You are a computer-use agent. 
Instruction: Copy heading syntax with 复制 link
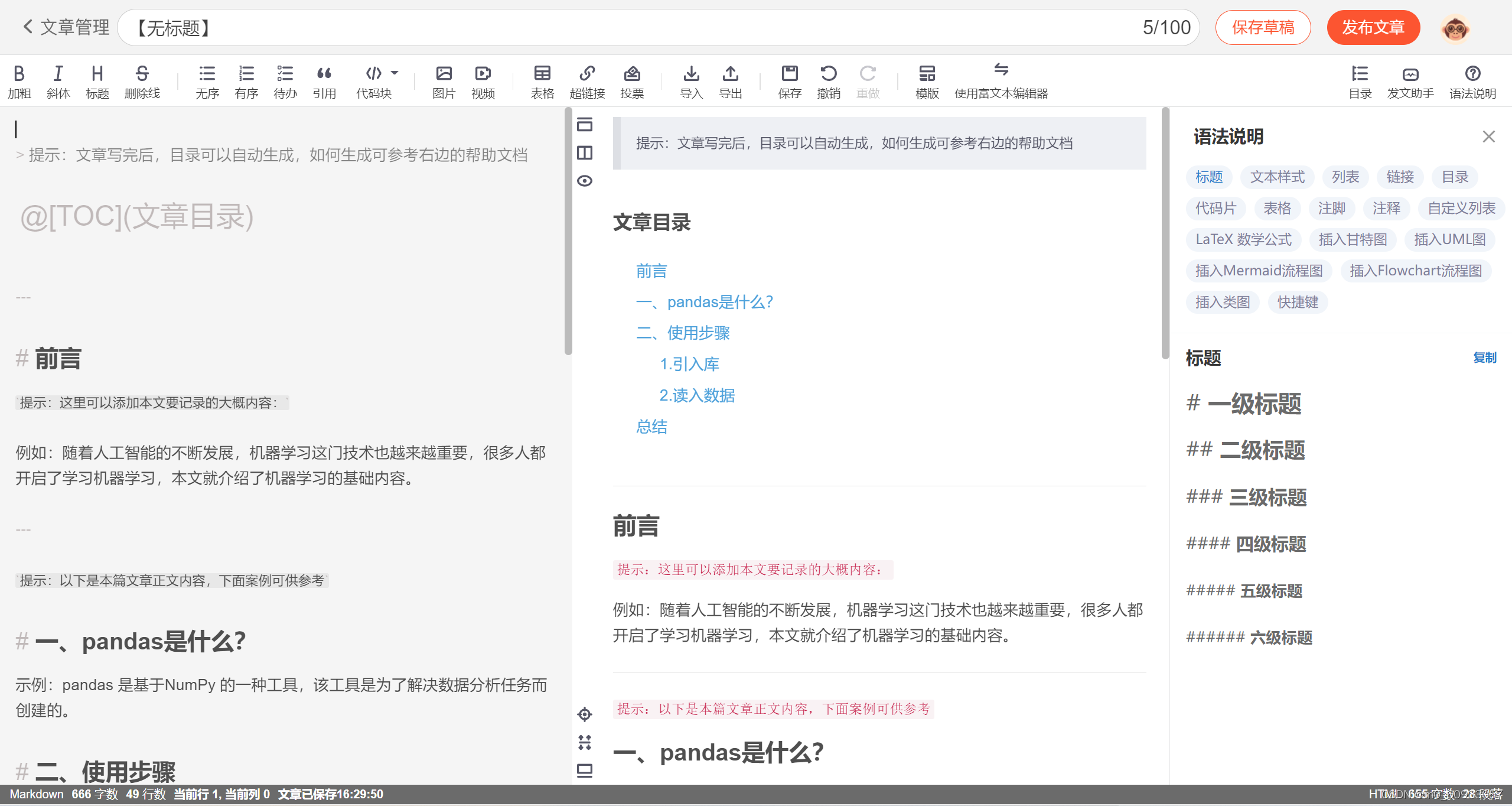(1484, 357)
